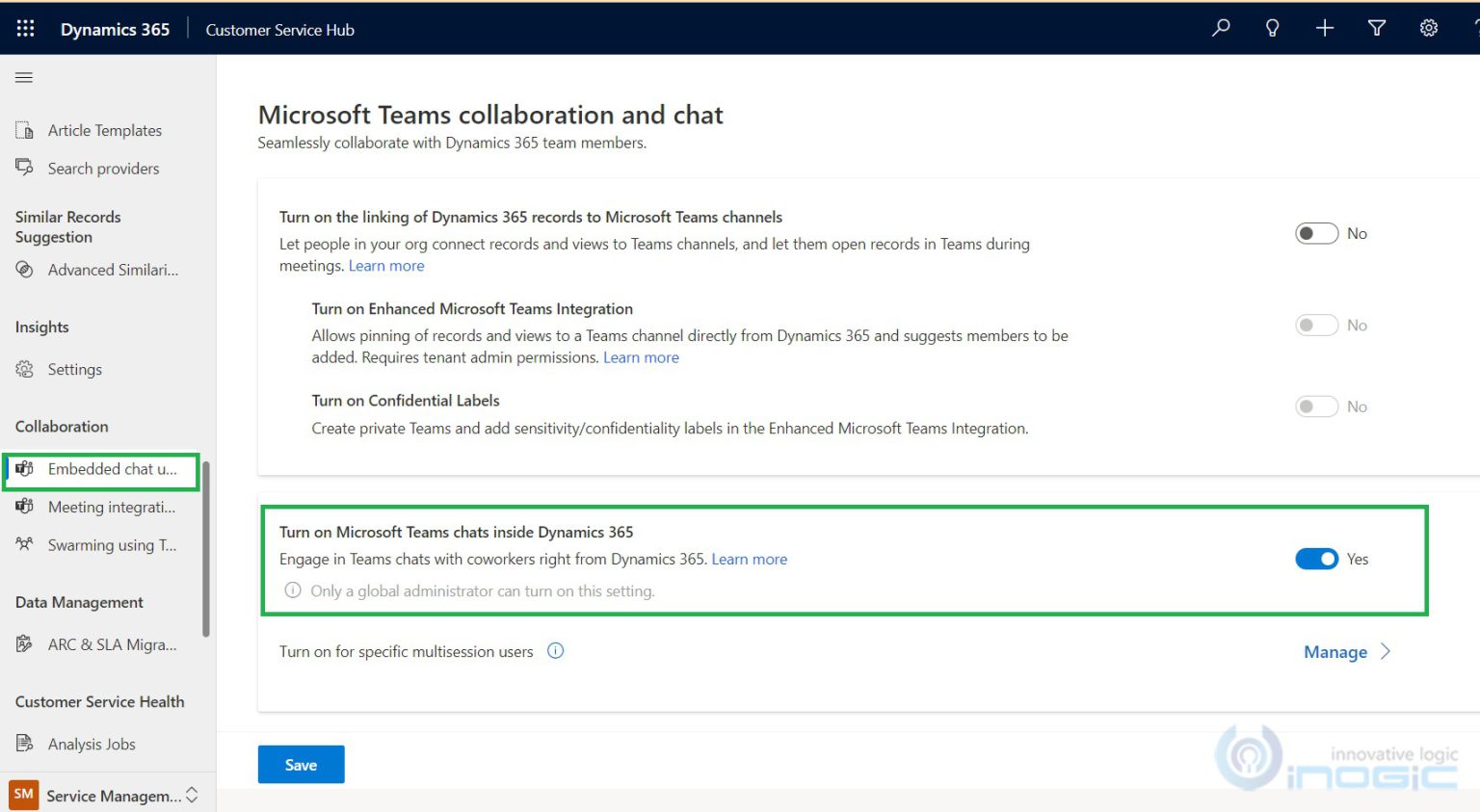Click the Search providers sidebar icon
The width and height of the screenshot is (1480, 812).
(24, 168)
